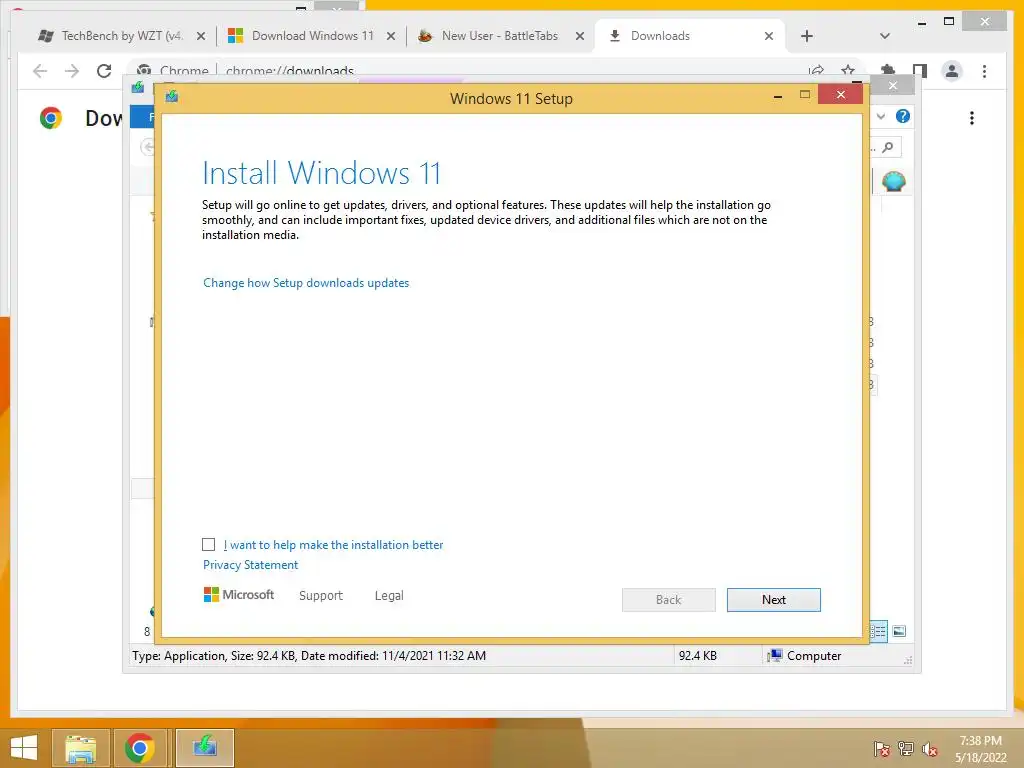The width and height of the screenshot is (1024, 768).
Task: Click muted volume icon in tray
Action: click(x=930, y=749)
